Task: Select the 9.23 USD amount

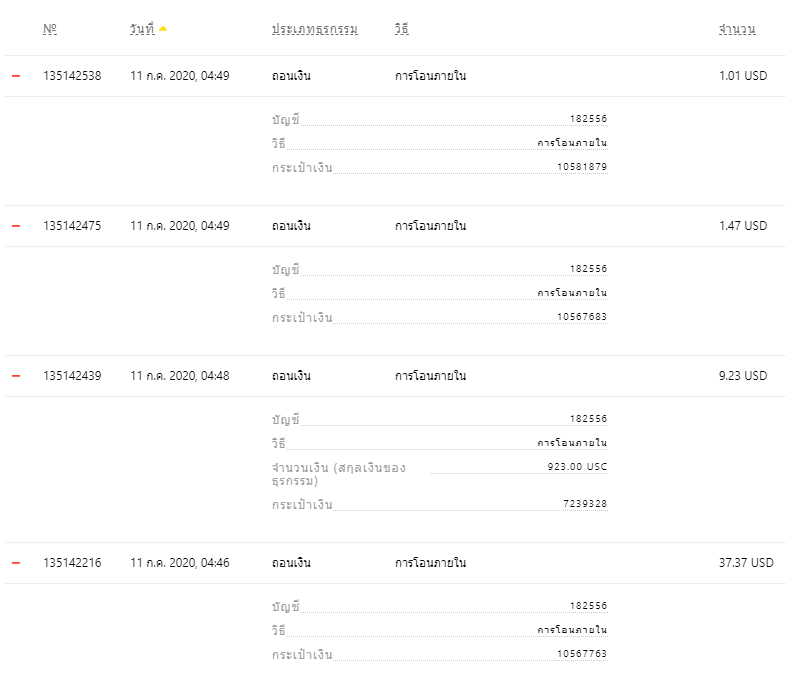Action: 743,375
